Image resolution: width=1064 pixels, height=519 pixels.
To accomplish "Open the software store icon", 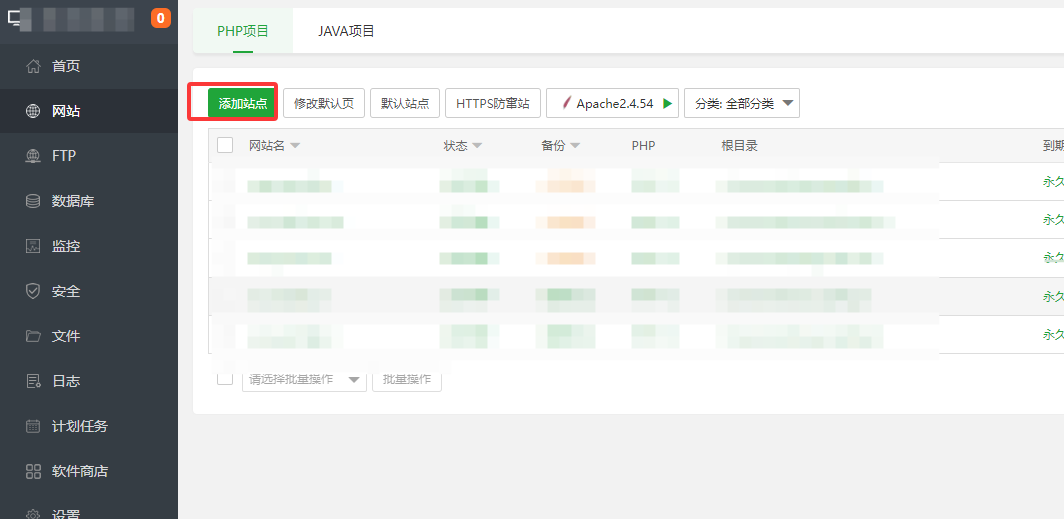I will click(33, 471).
